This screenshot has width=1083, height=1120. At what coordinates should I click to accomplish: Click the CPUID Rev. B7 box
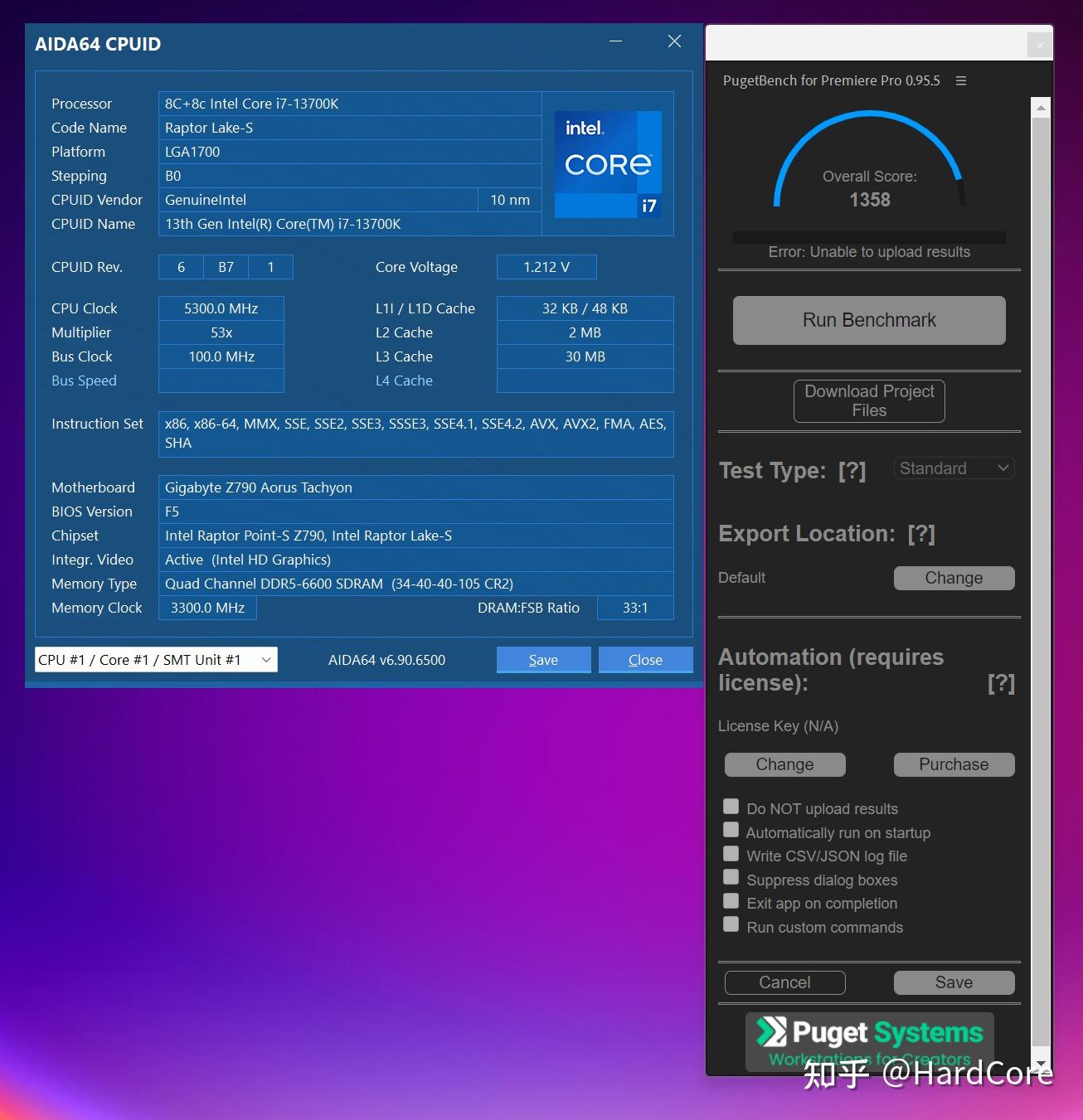pyautogui.click(x=226, y=267)
